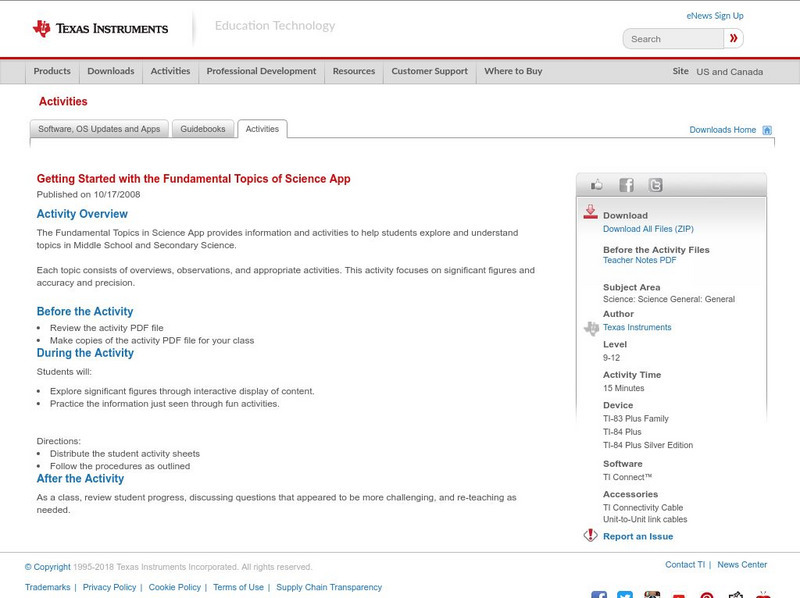Click the TI Connectivity Cable accessory
This screenshot has height=598, width=800.
643,508
